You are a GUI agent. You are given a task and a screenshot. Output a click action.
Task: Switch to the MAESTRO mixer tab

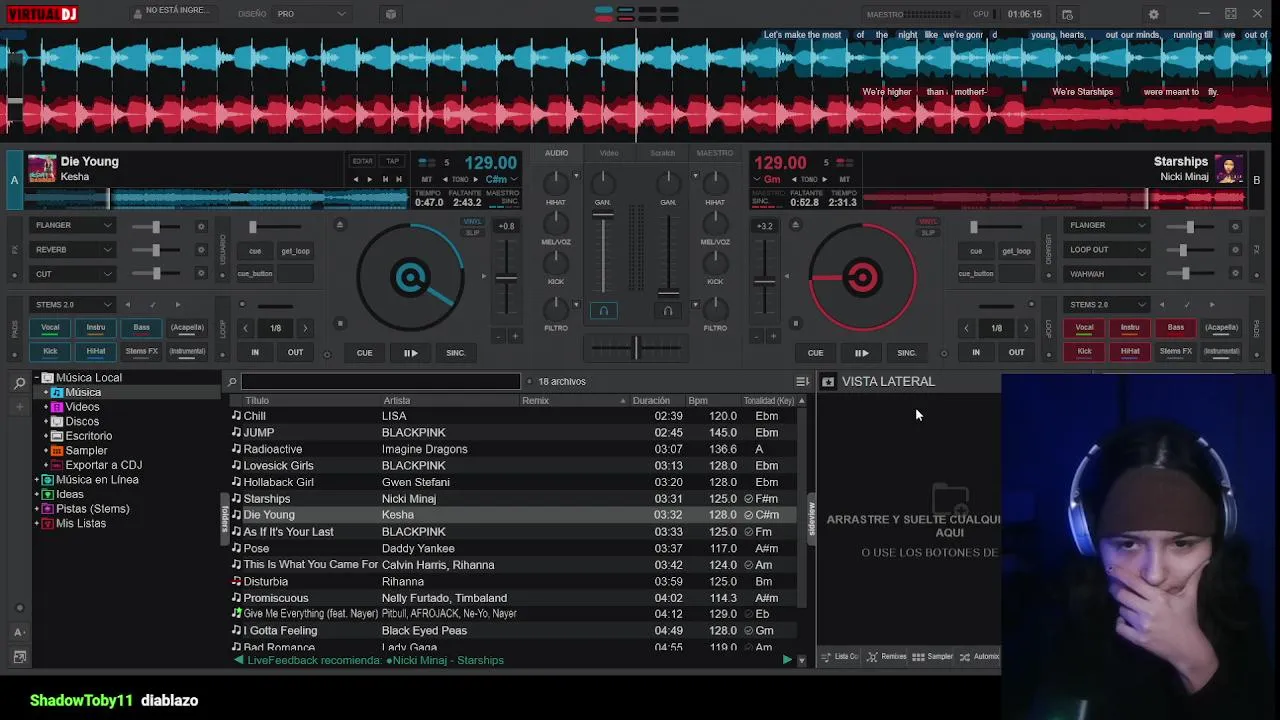tap(715, 153)
